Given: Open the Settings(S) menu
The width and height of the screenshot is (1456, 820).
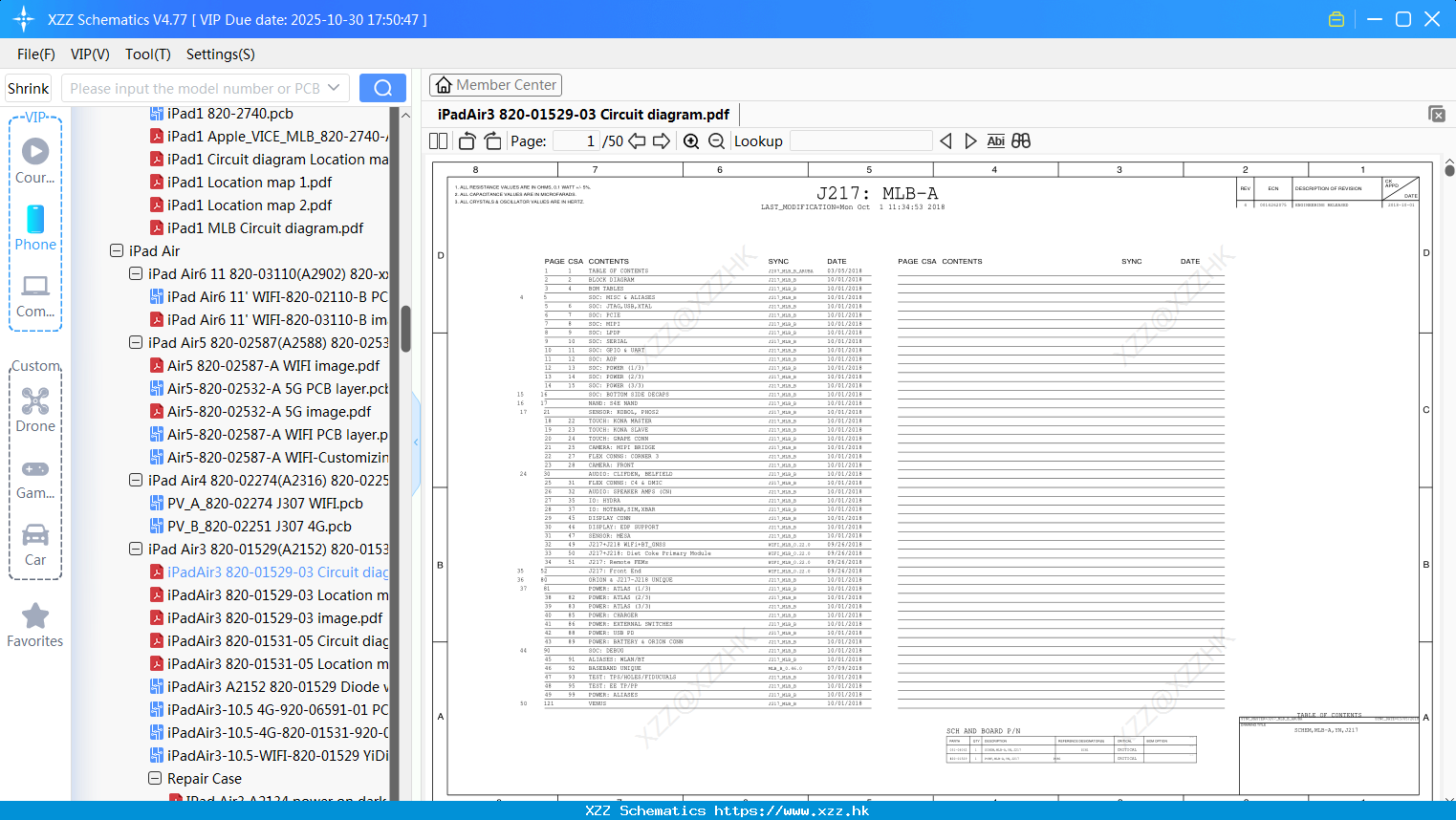Looking at the screenshot, I should (221, 54).
